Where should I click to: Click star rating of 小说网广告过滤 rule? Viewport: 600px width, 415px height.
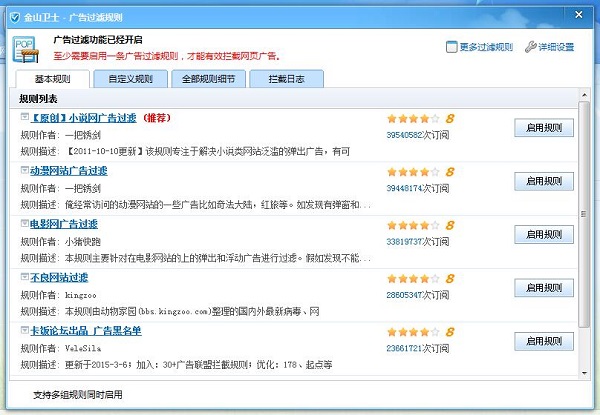pyautogui.click(x=413, y=119)
